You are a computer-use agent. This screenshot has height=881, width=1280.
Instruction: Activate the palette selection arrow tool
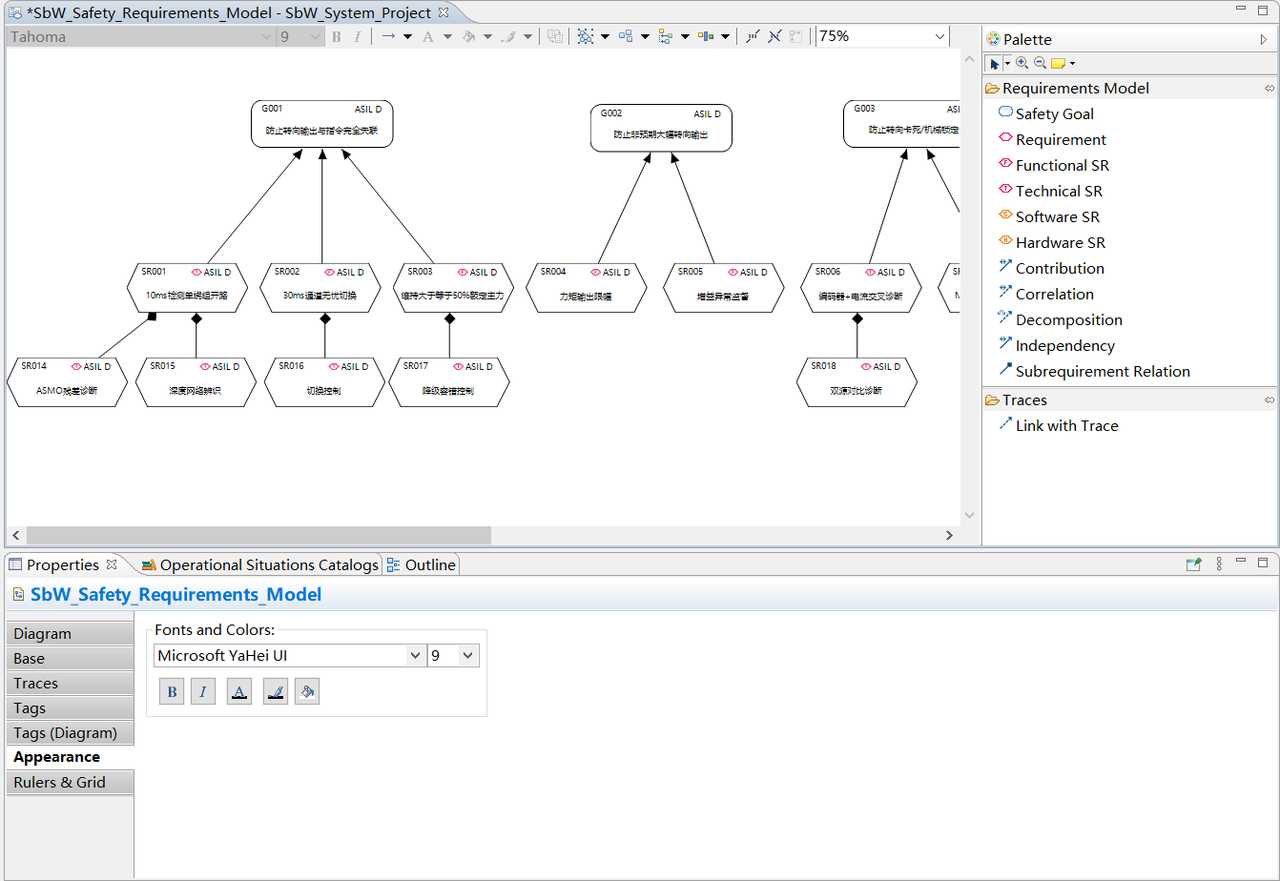pyautogui.click(x=994, y=63)
